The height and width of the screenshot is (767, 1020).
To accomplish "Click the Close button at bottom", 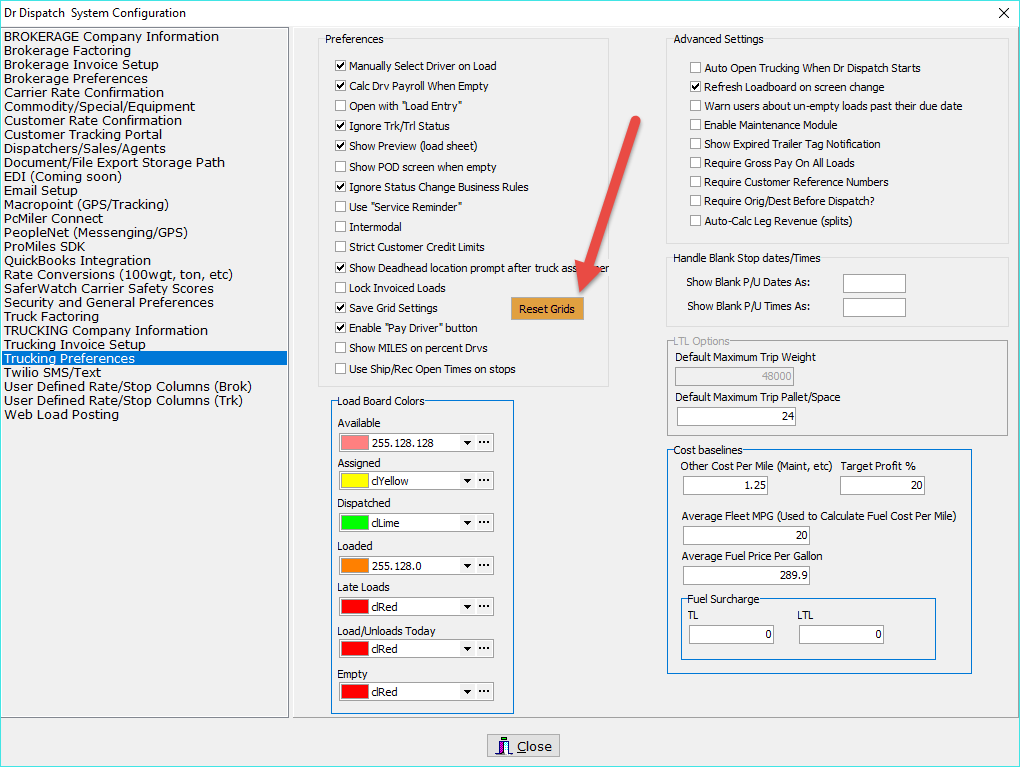I will (523, 746).
